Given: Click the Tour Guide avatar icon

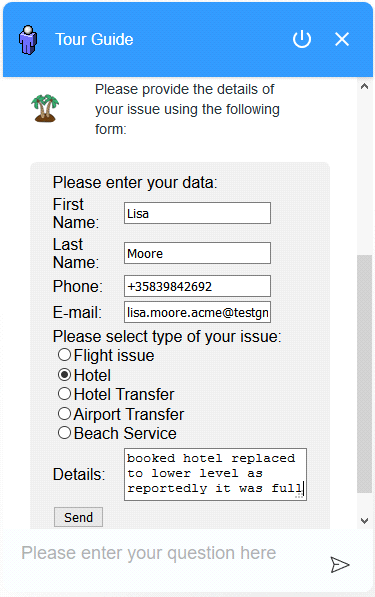Looking at the screenshot, I should tap(28, 40).
